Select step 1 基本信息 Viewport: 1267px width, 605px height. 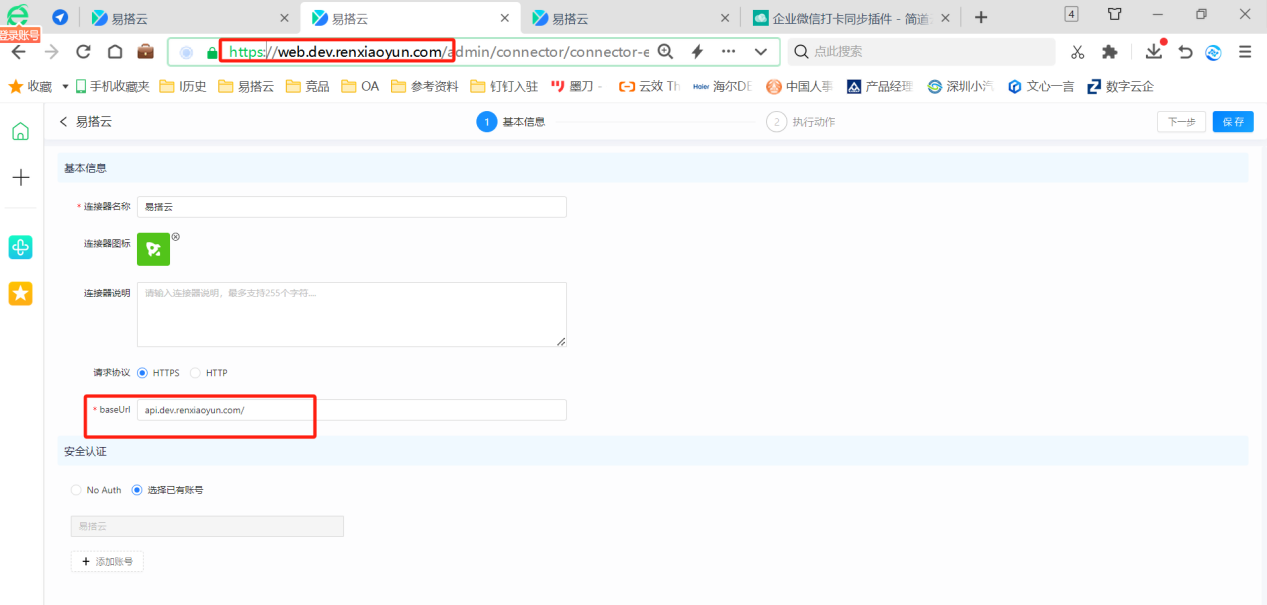511,122
